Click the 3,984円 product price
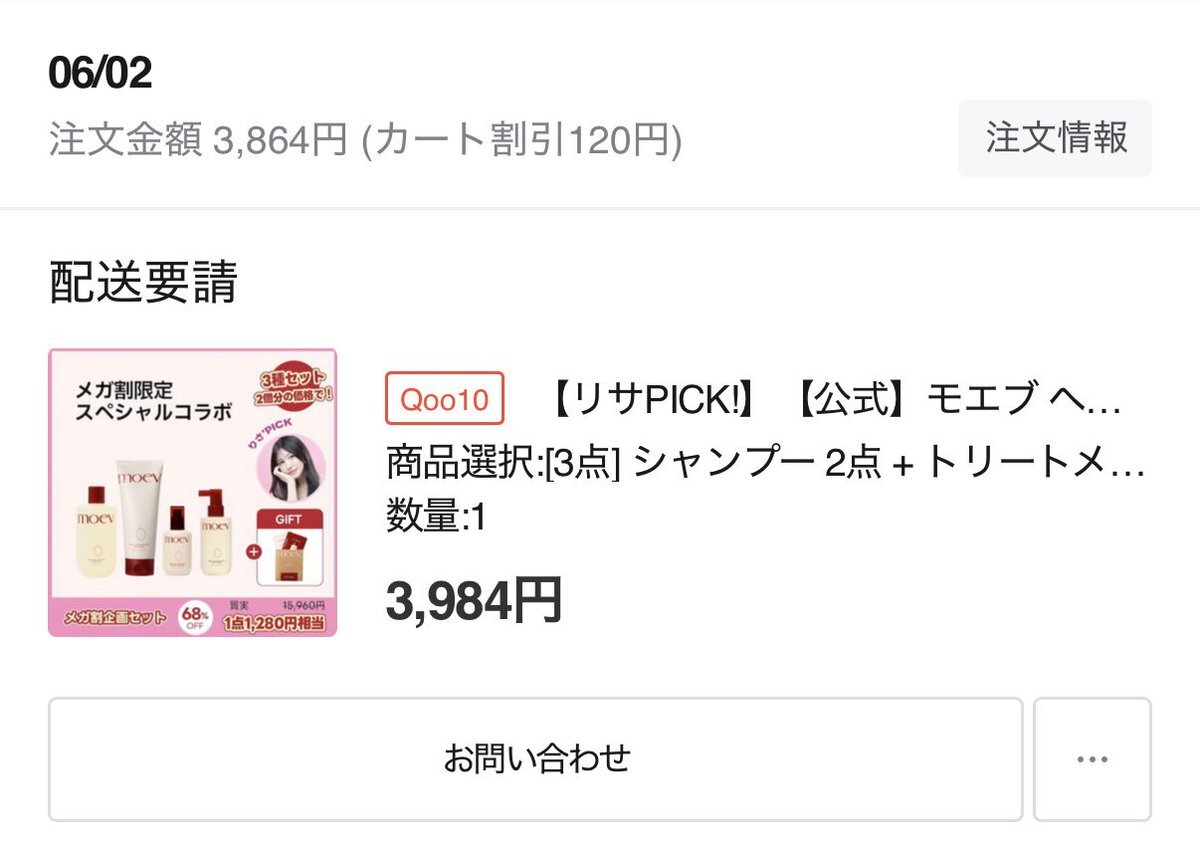Viewport: 1200px width, 849px height. point(474,601)
